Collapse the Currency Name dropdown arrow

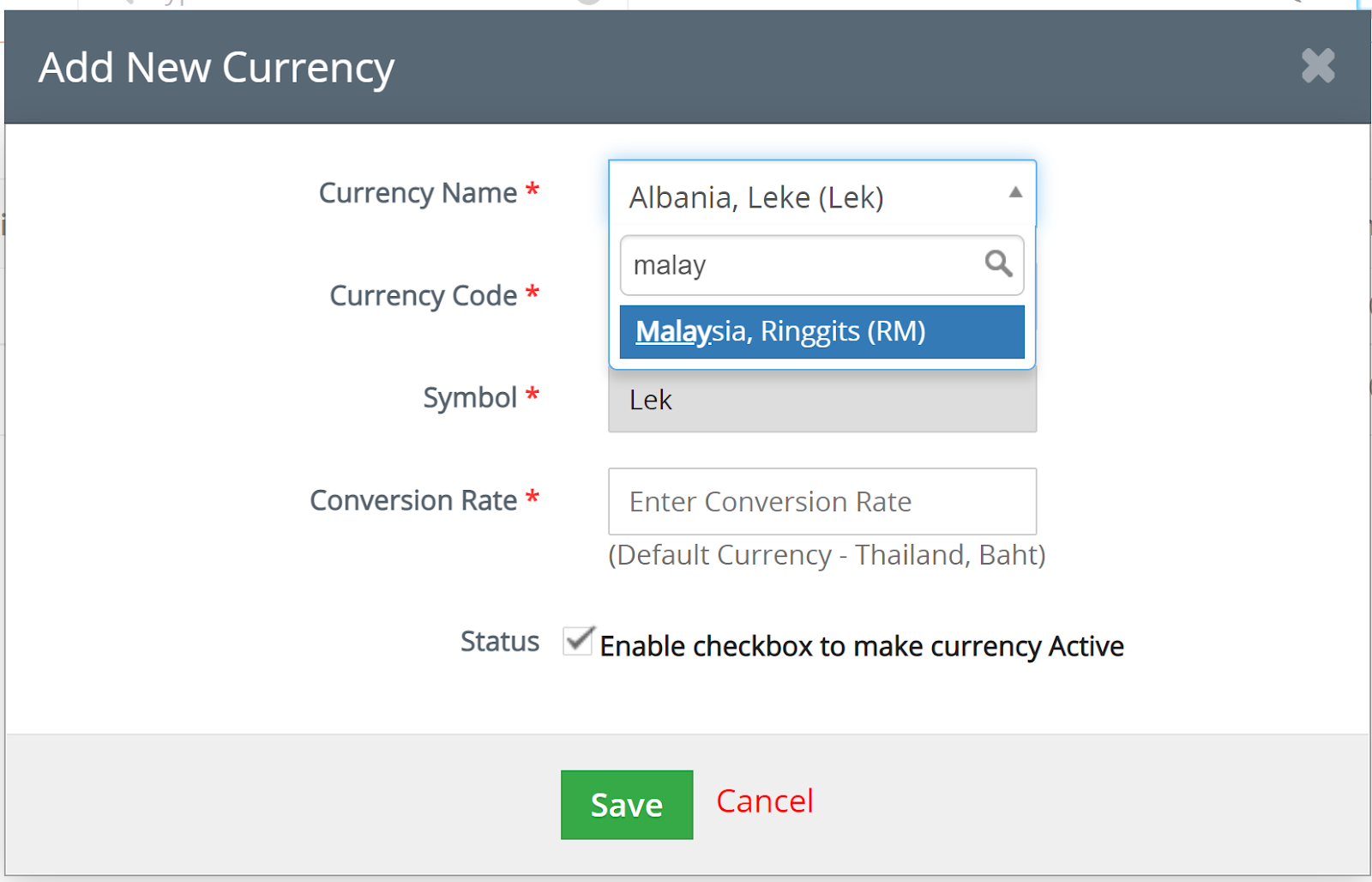(1015, 193)
